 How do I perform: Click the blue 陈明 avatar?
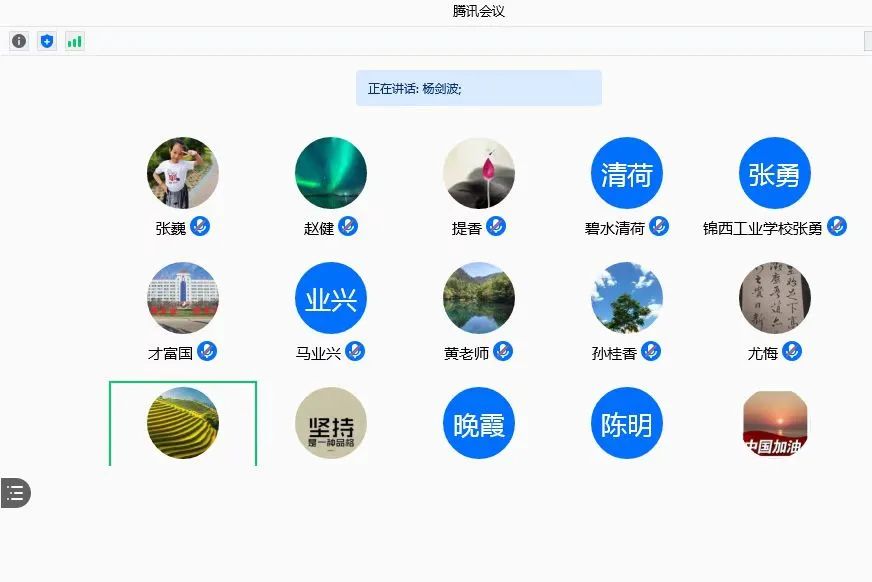(627, 423)
